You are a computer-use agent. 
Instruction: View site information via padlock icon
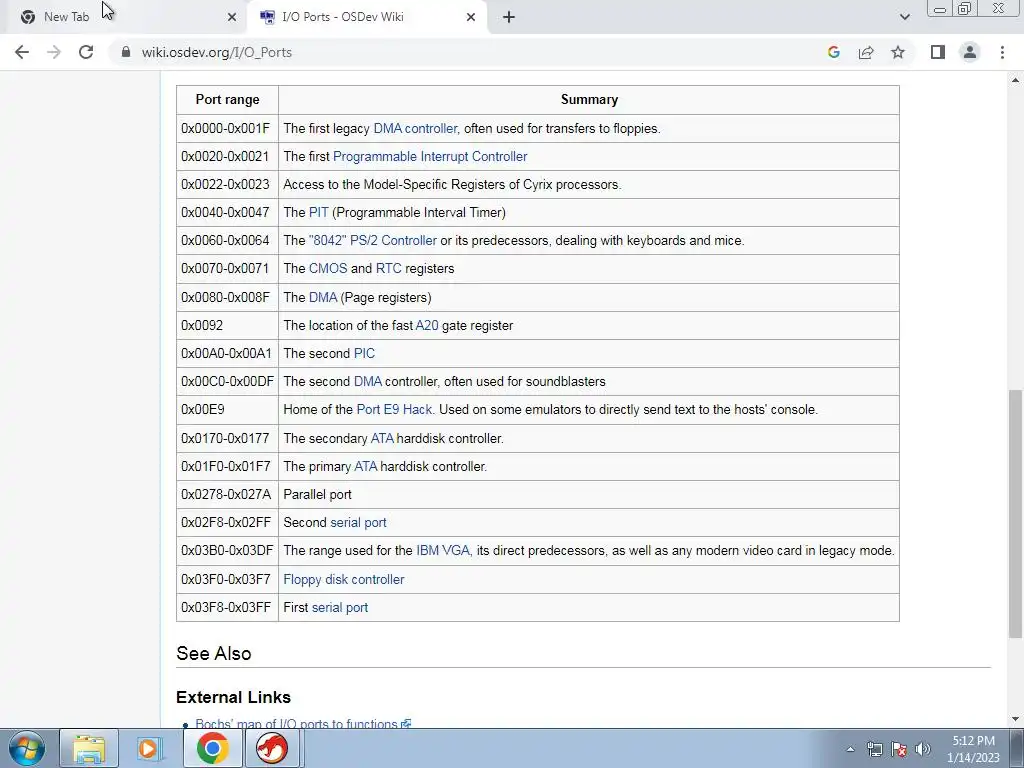click(x=126, y=52)
